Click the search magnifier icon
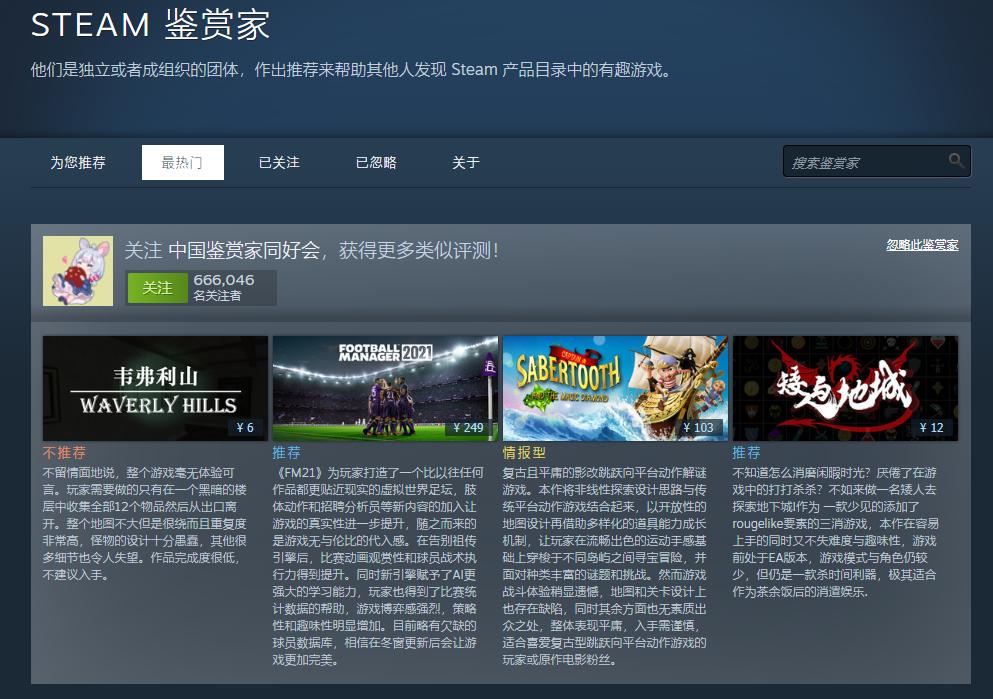The width and height of the screenshot is (993, 699). click(955, 161)
